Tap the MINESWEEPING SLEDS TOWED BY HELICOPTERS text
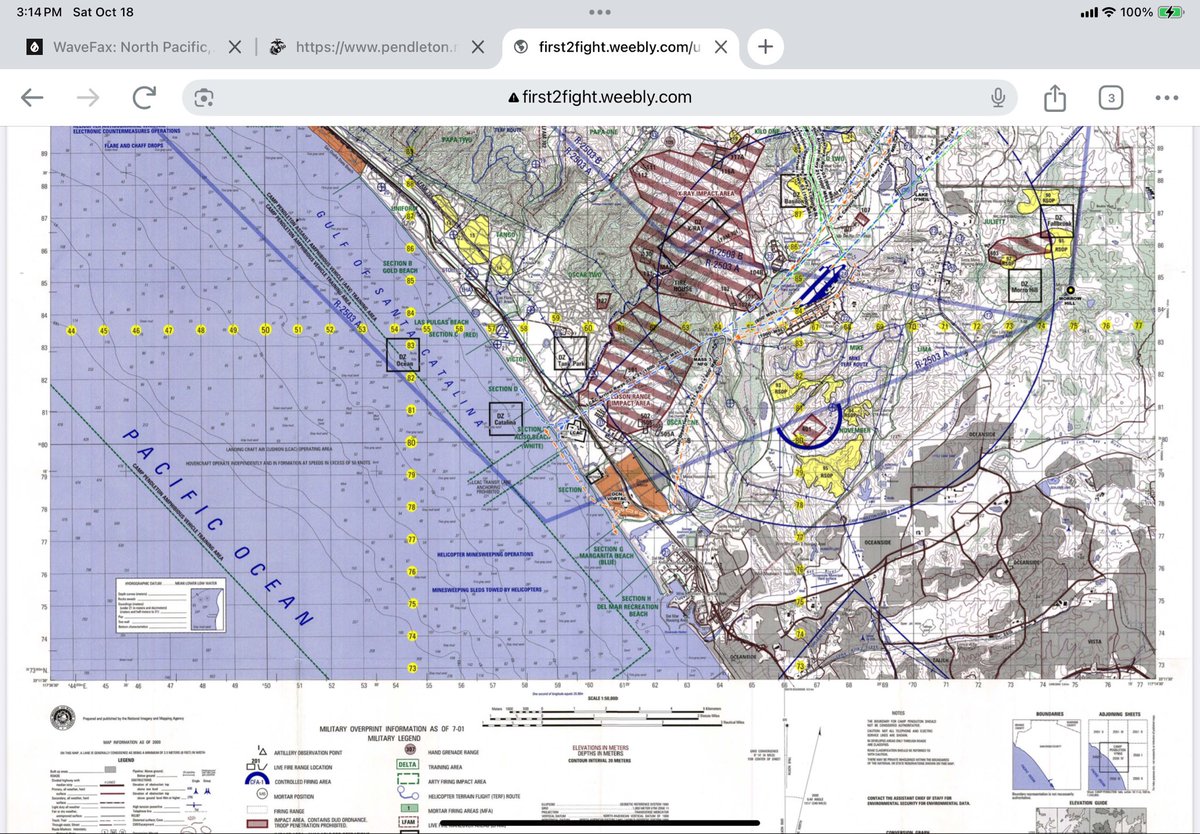The width and height of the screenshot is (1200, 834). [x=489, y=590]
